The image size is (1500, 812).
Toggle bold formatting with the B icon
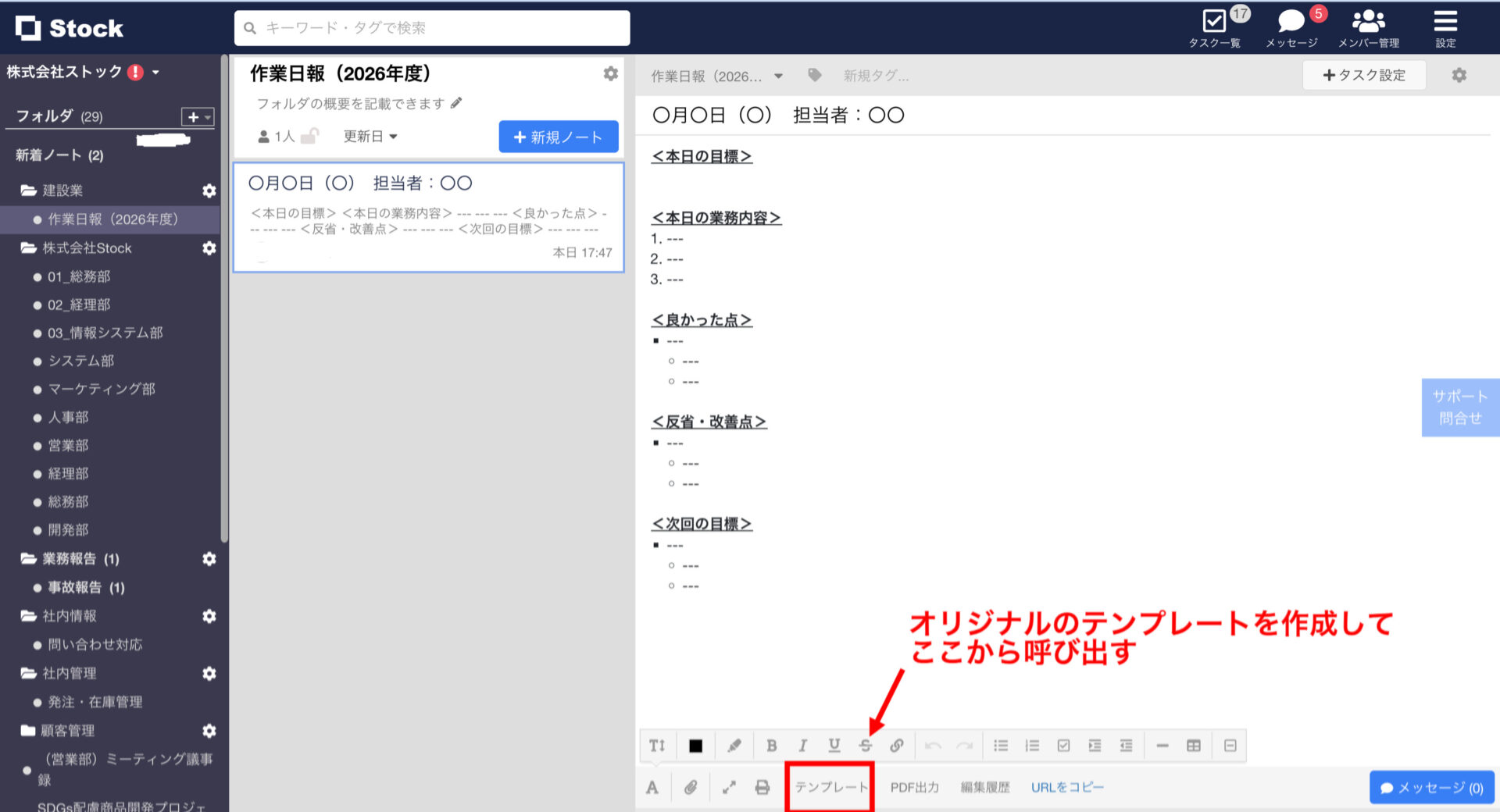772,746
